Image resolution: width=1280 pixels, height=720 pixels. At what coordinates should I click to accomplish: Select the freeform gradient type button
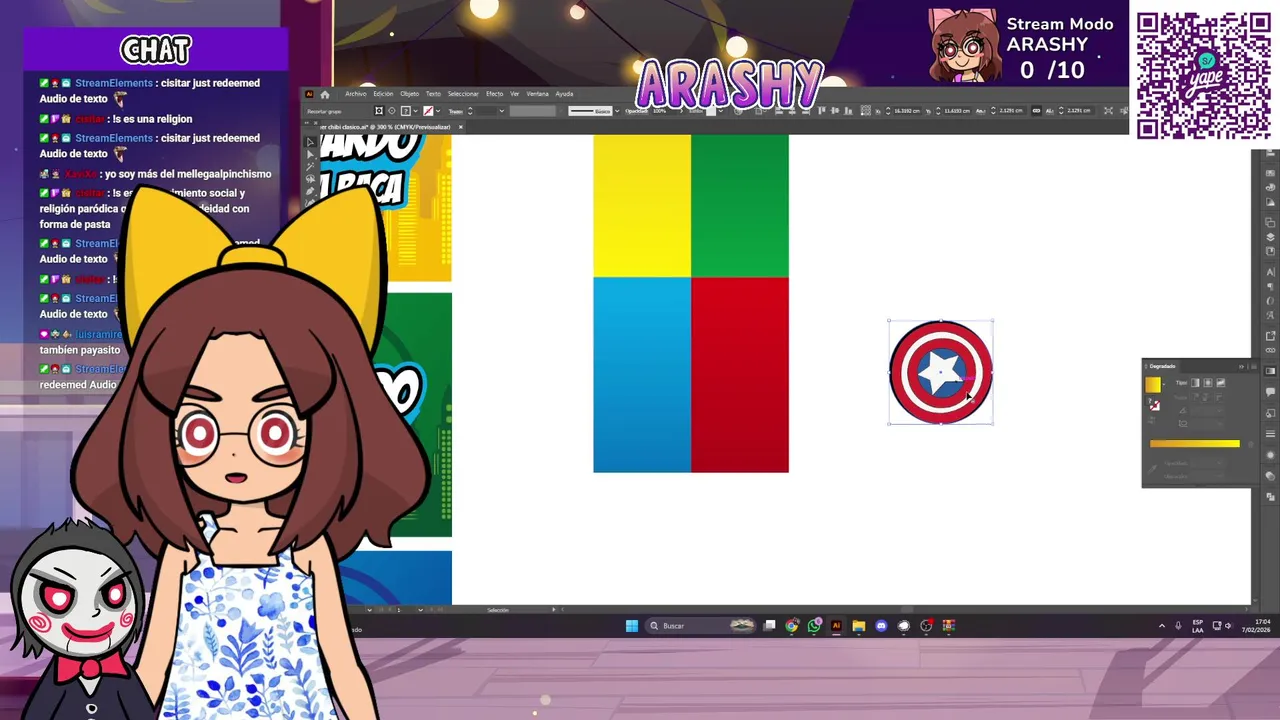[x=1221, y=383]
